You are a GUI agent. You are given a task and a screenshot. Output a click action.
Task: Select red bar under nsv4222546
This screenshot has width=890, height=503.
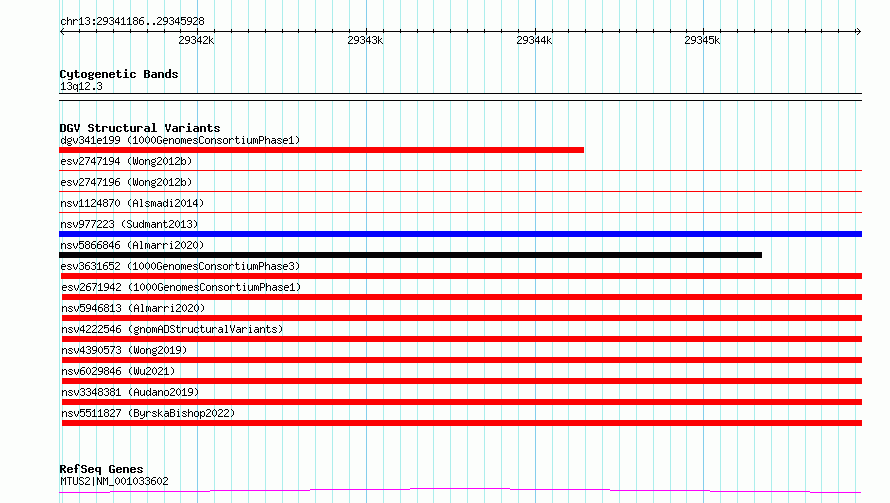[461, 339]
